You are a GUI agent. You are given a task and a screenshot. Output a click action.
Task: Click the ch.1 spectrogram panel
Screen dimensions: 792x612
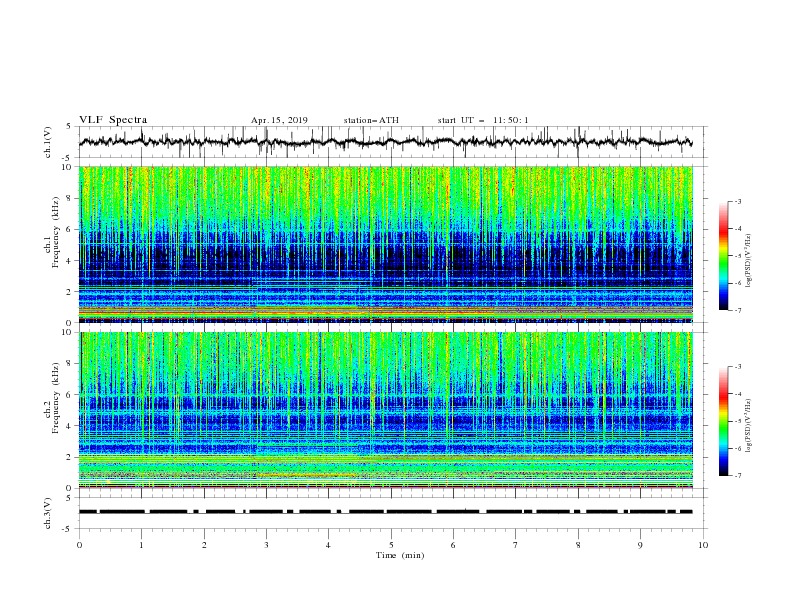[x=386, y=244]
